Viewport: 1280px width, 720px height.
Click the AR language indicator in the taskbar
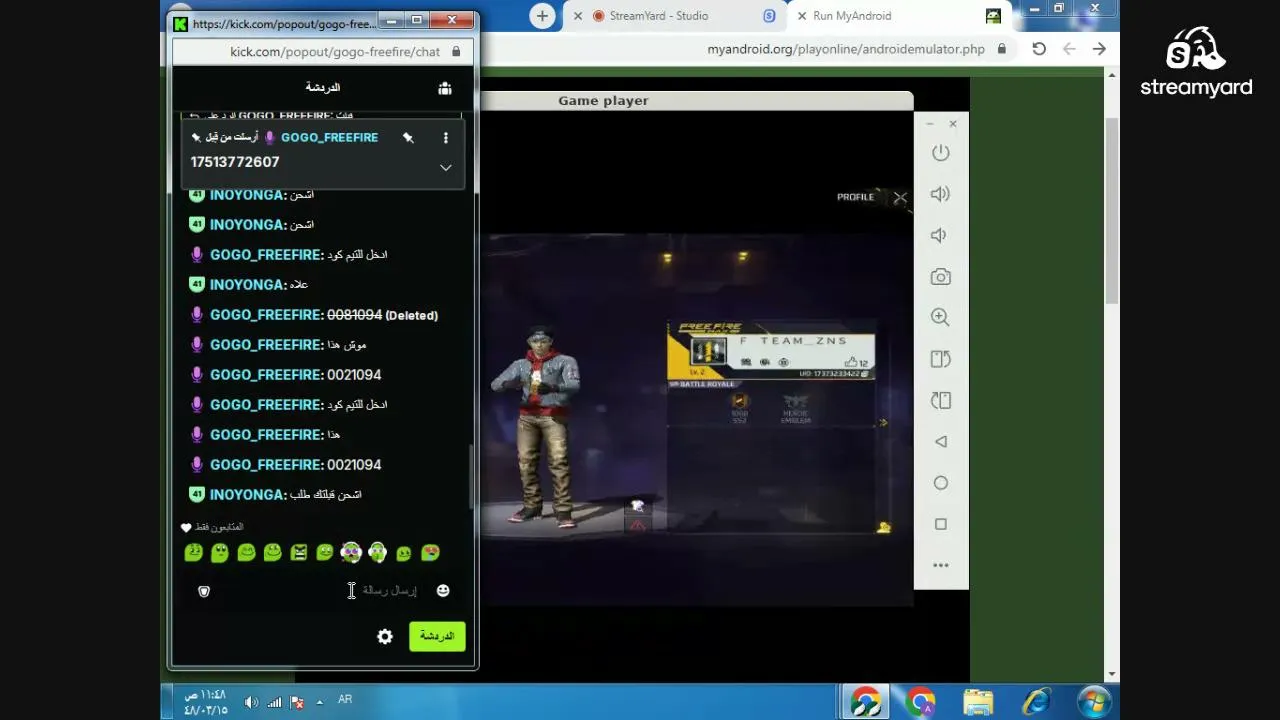pyautogui.click(x=345, y=699)
